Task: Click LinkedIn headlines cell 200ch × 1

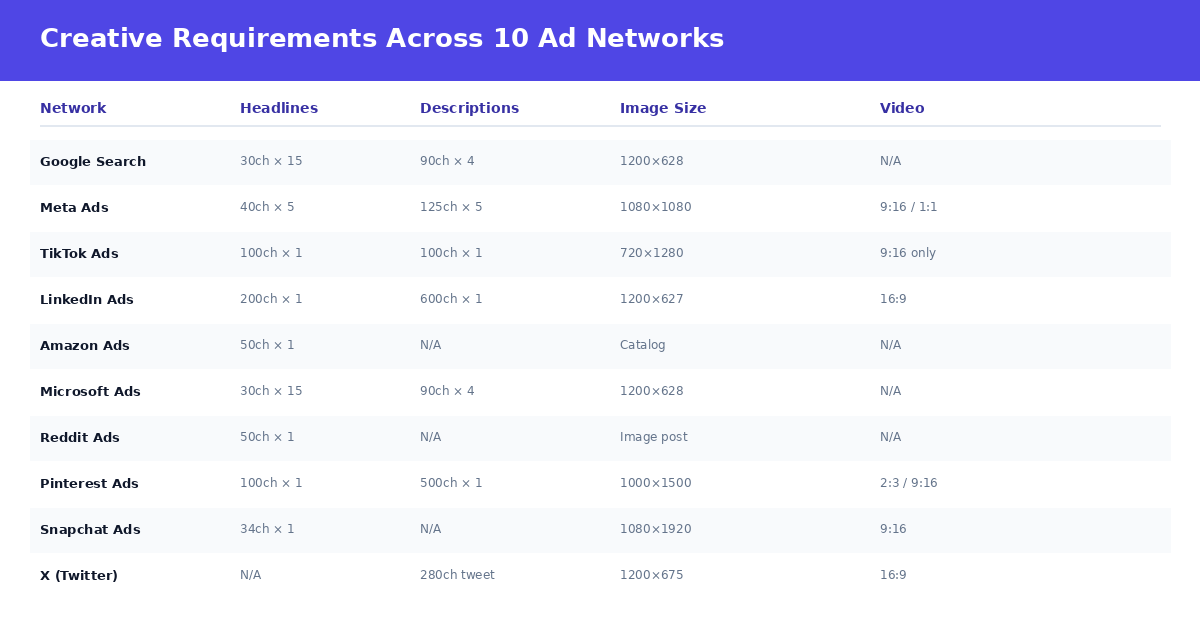Action: 271,299
